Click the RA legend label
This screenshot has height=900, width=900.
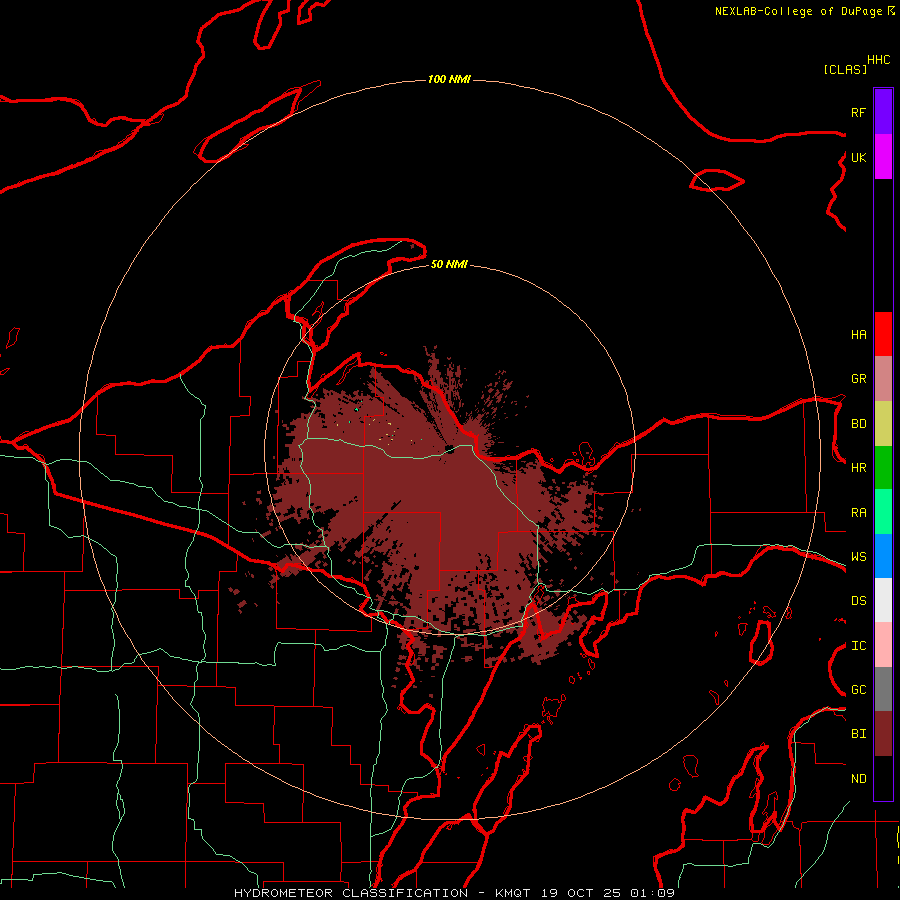[858, 513]
